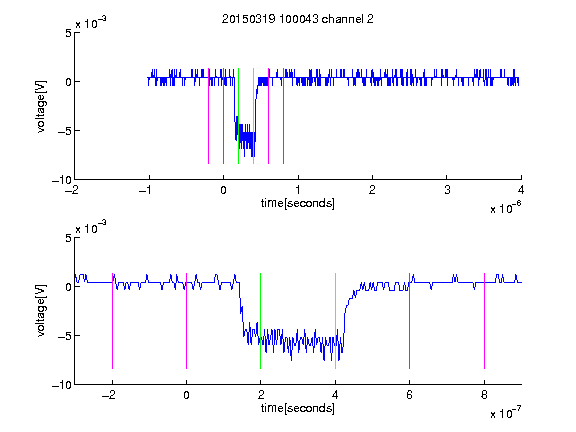This screenshot has height=432, width=576.
Task: Select the green vertical marker in top plot
Action: tap(238, 116)
